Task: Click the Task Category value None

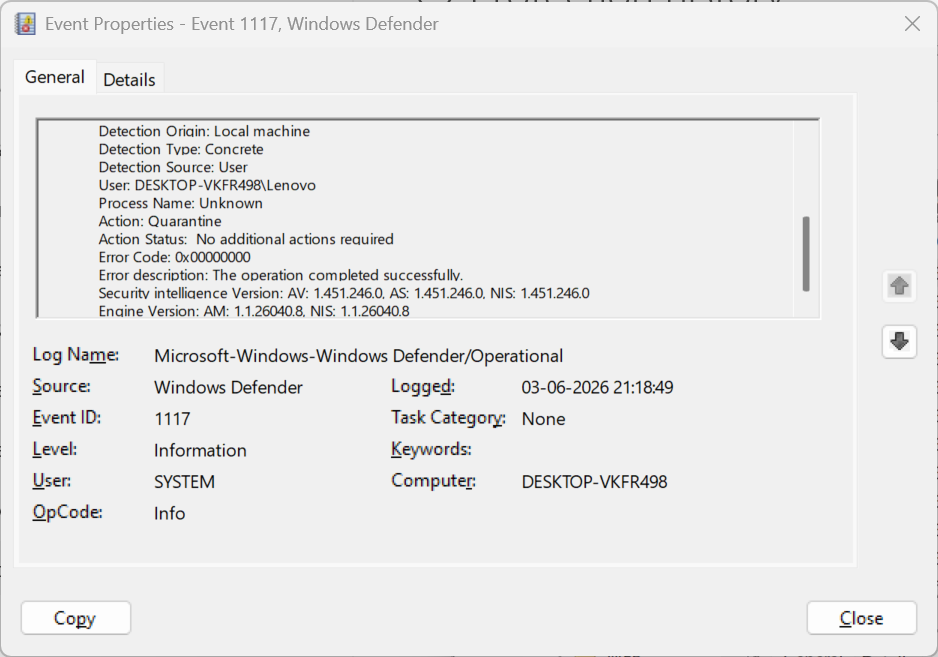Action: (543, 419)
